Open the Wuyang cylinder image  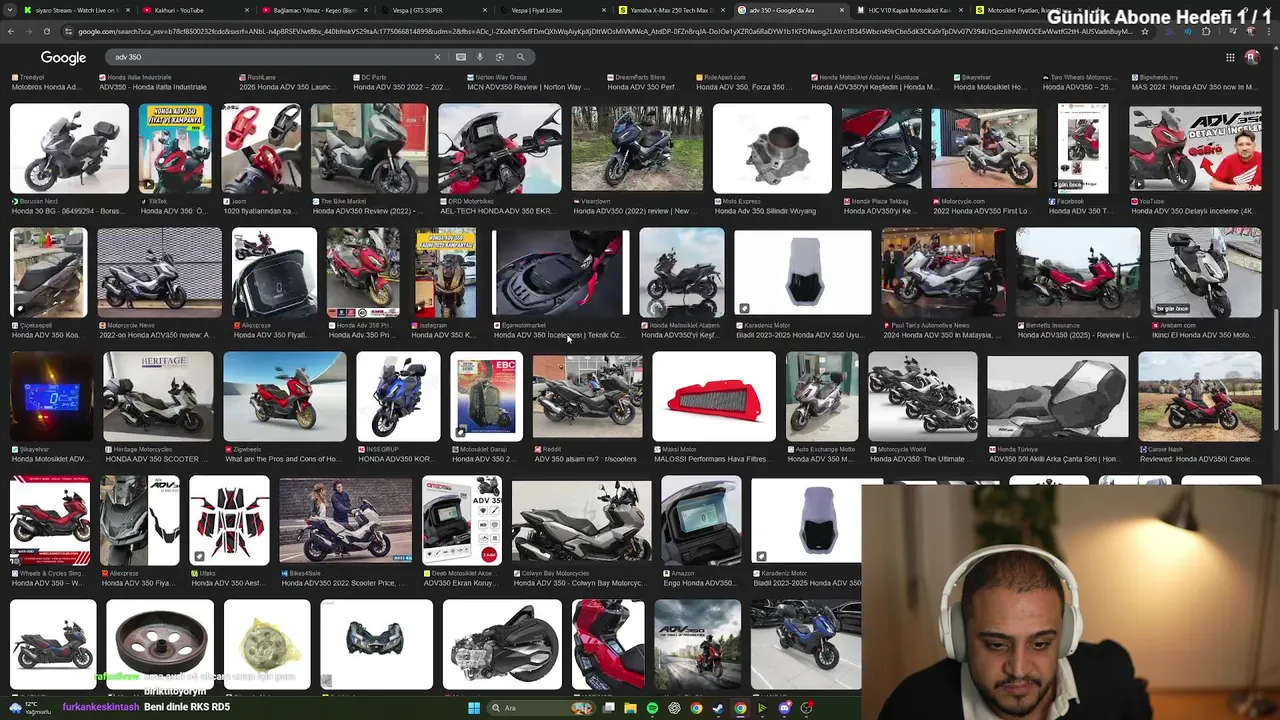(772, 148)
